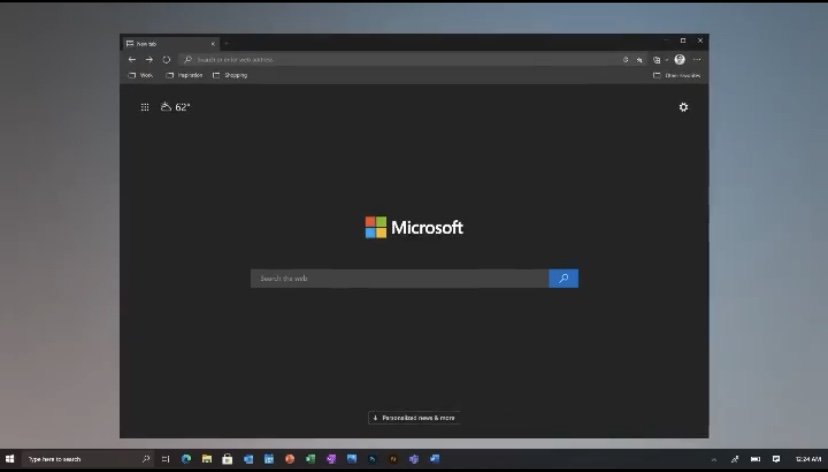
Task: Show hidden system tray icons
Action: pos(714,460)
